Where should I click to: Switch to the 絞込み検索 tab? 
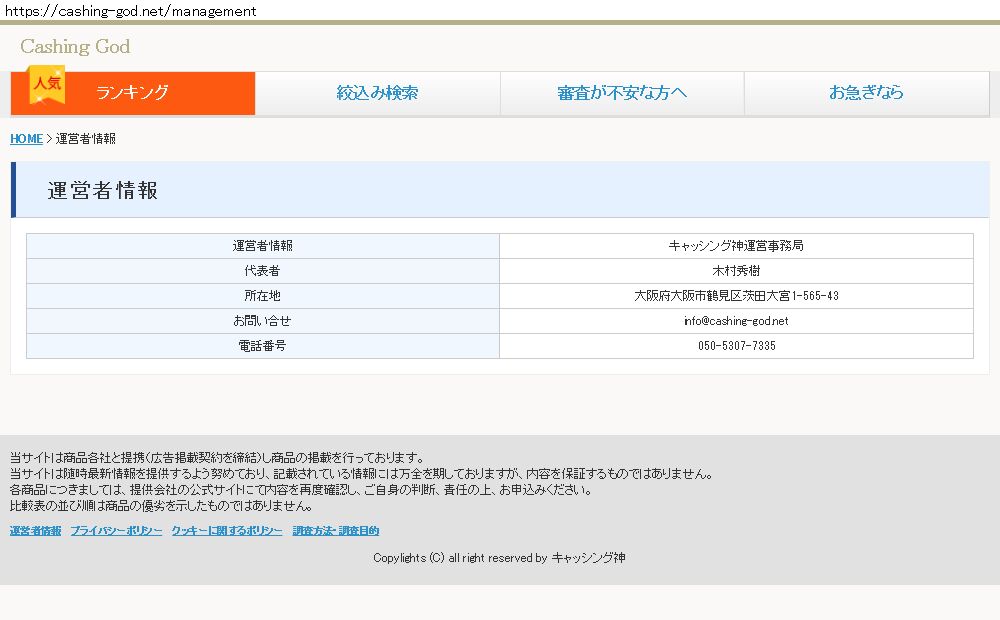[x=377, y=93]
